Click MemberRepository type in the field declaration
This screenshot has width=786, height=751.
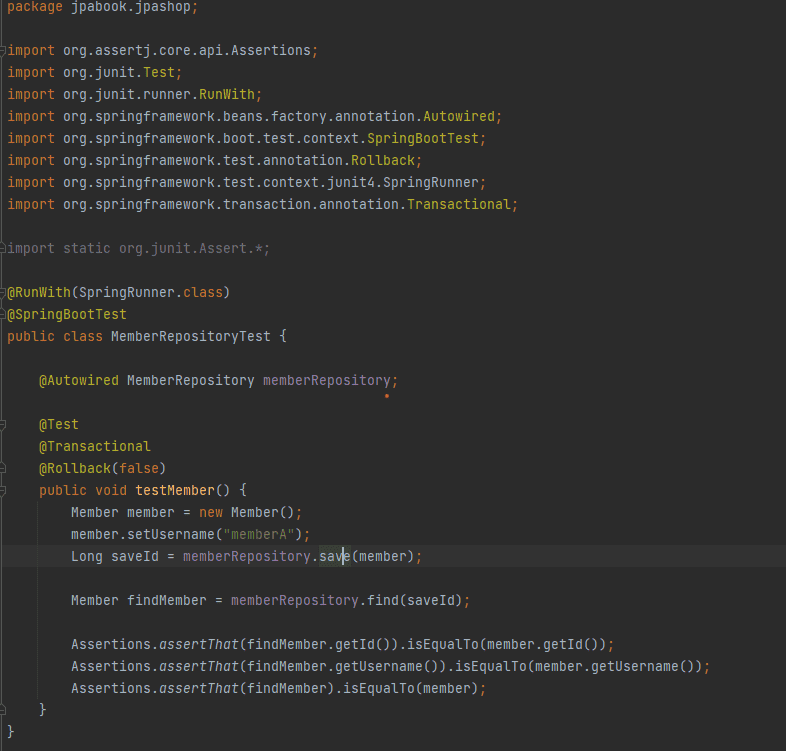pos(190,381)
